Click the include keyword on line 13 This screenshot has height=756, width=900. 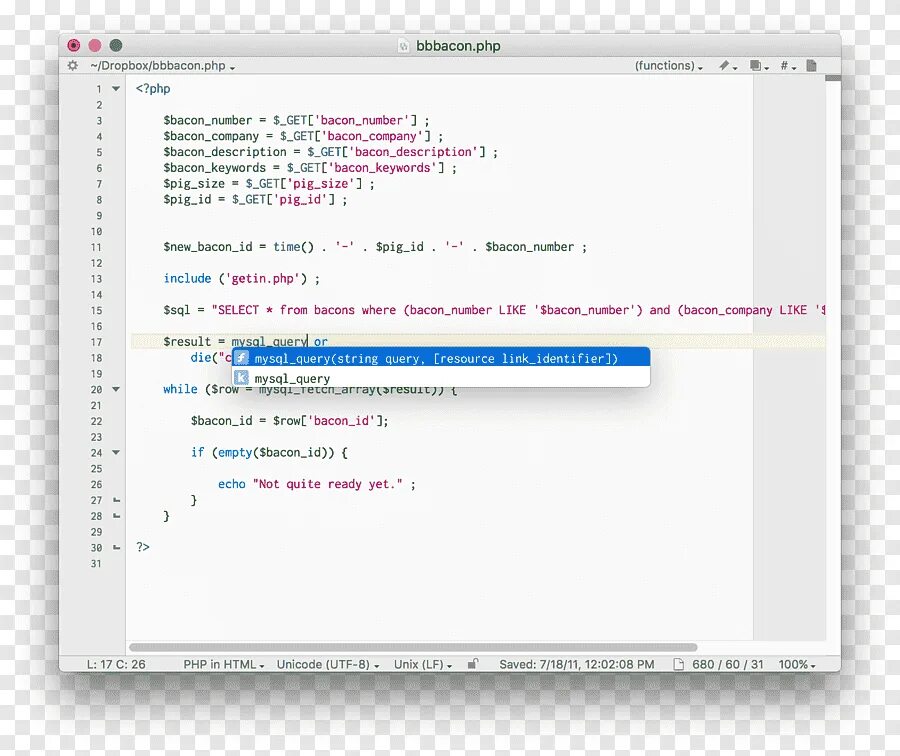(187, 278)
